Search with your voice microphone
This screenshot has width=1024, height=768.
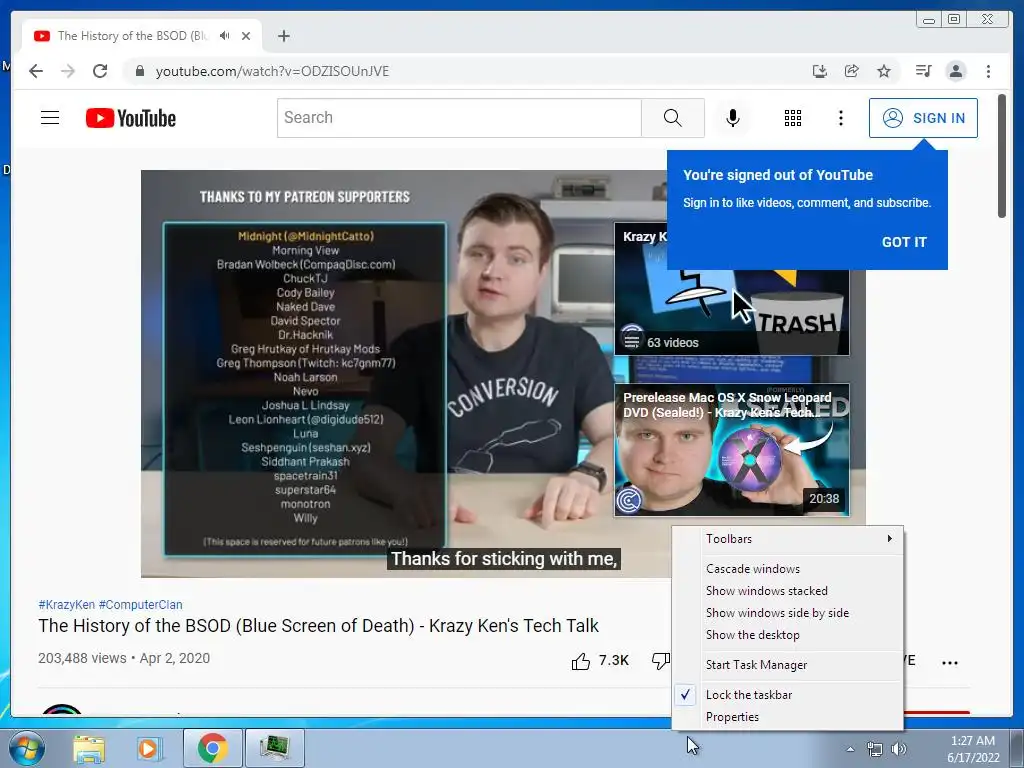click(733, 118)
